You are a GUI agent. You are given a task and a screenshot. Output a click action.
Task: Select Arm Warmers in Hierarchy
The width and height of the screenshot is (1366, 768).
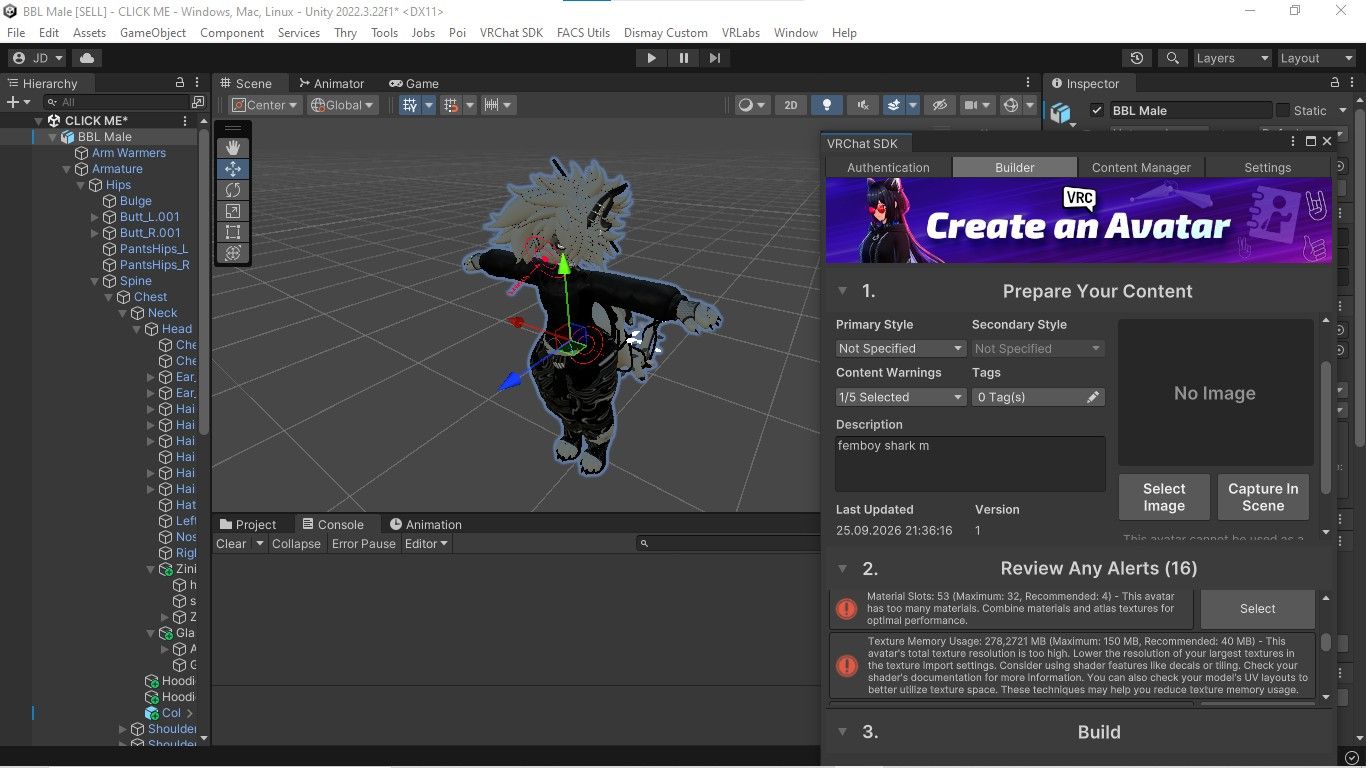point(129,153)
